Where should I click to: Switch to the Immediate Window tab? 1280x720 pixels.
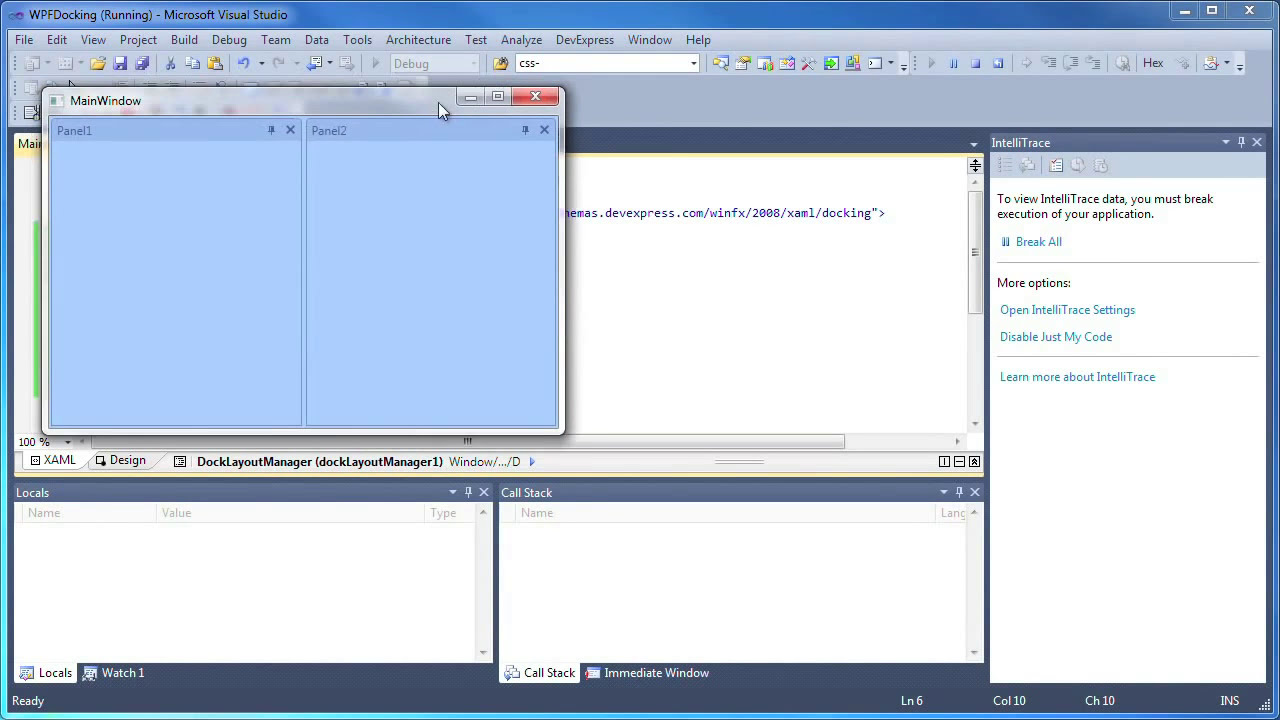coord(646,673)
